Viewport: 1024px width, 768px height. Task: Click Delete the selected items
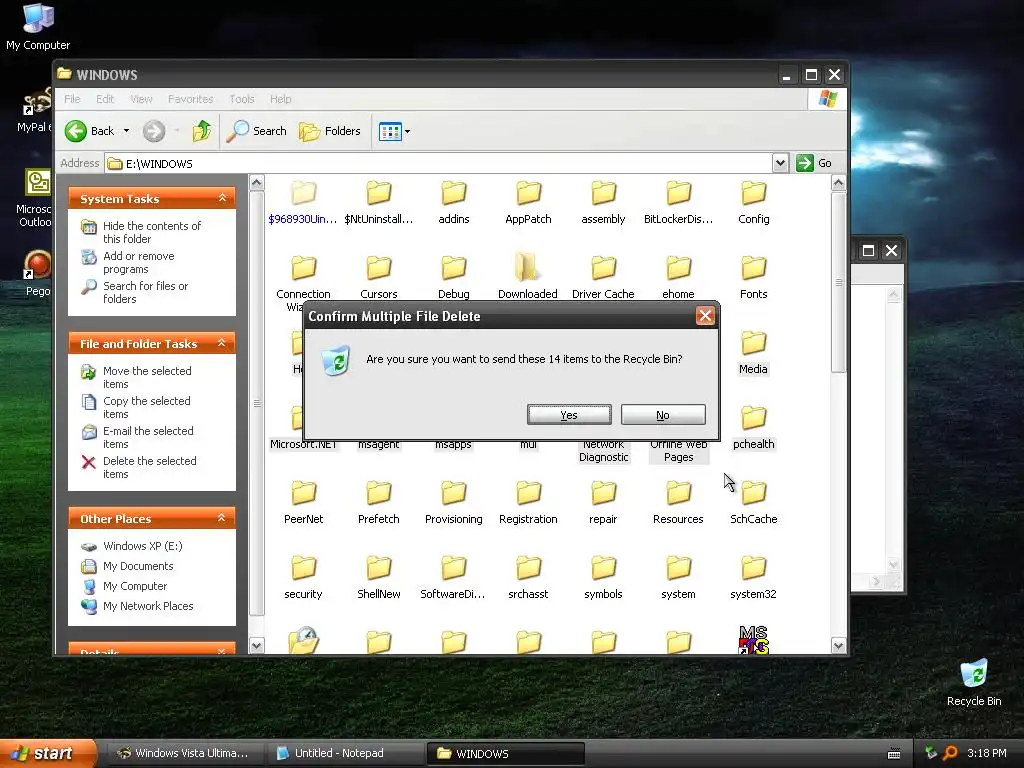(150, 467)
